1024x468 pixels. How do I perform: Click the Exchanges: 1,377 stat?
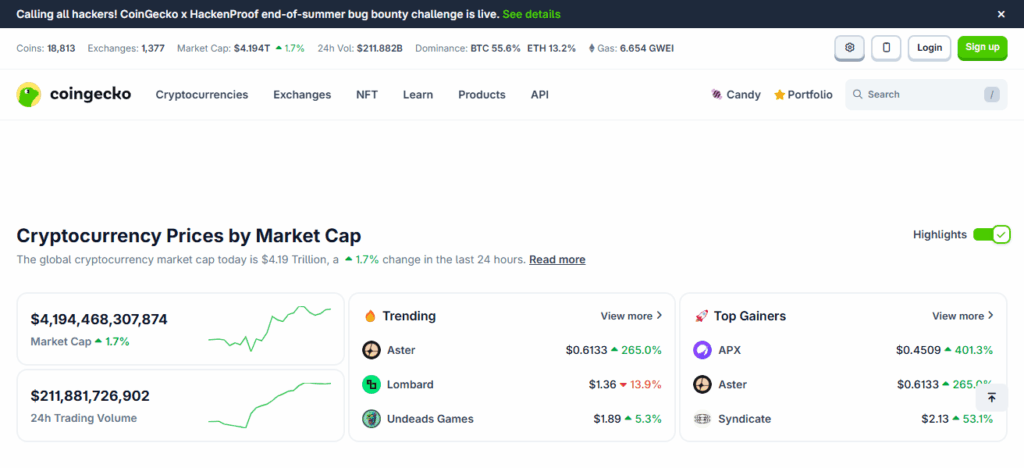coord(126,48)
